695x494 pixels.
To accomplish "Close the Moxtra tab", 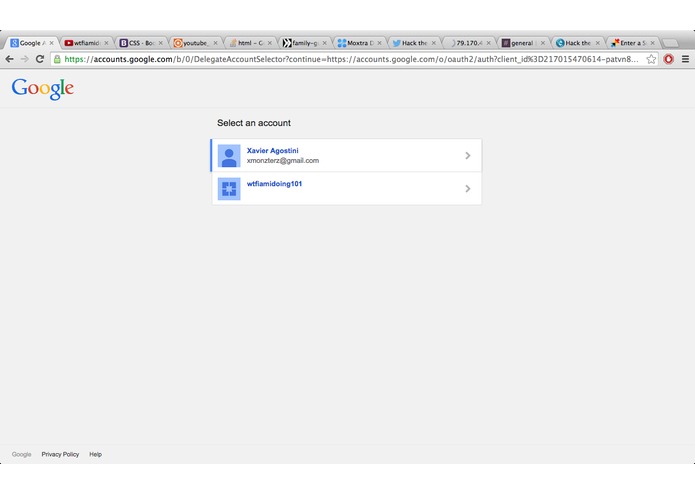I will click(x=379, y=43).
